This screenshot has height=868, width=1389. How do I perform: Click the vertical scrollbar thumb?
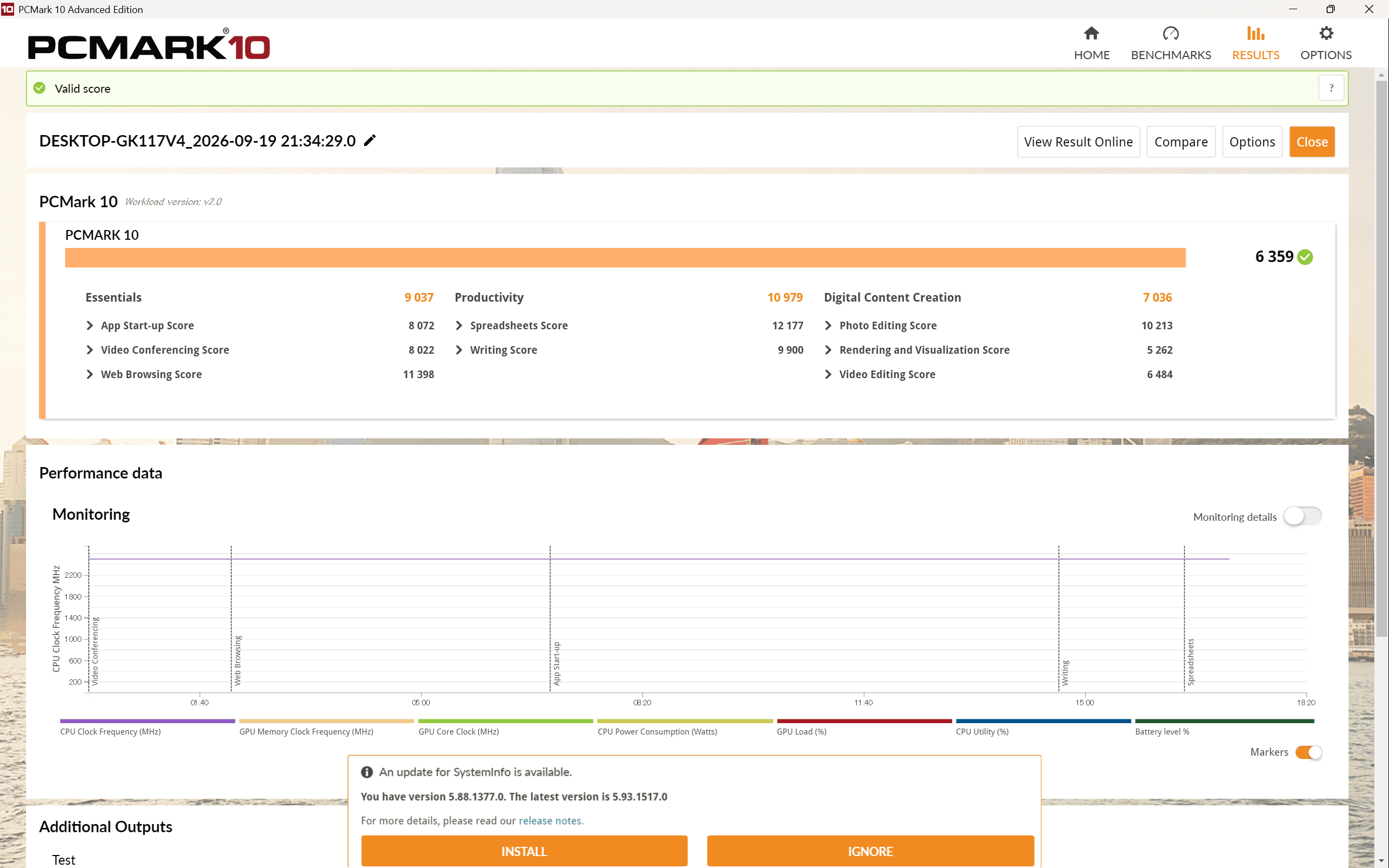tap(1381, 359)
